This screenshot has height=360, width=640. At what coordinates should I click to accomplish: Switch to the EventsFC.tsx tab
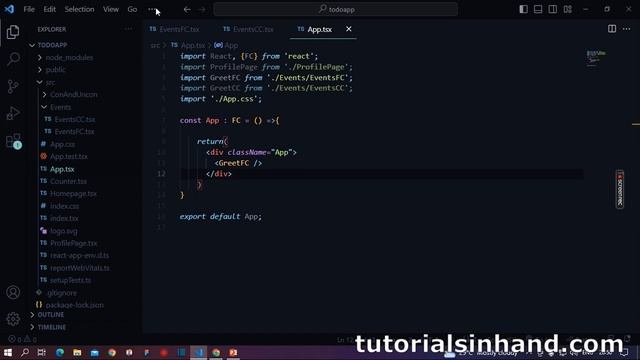coord(178,29)
